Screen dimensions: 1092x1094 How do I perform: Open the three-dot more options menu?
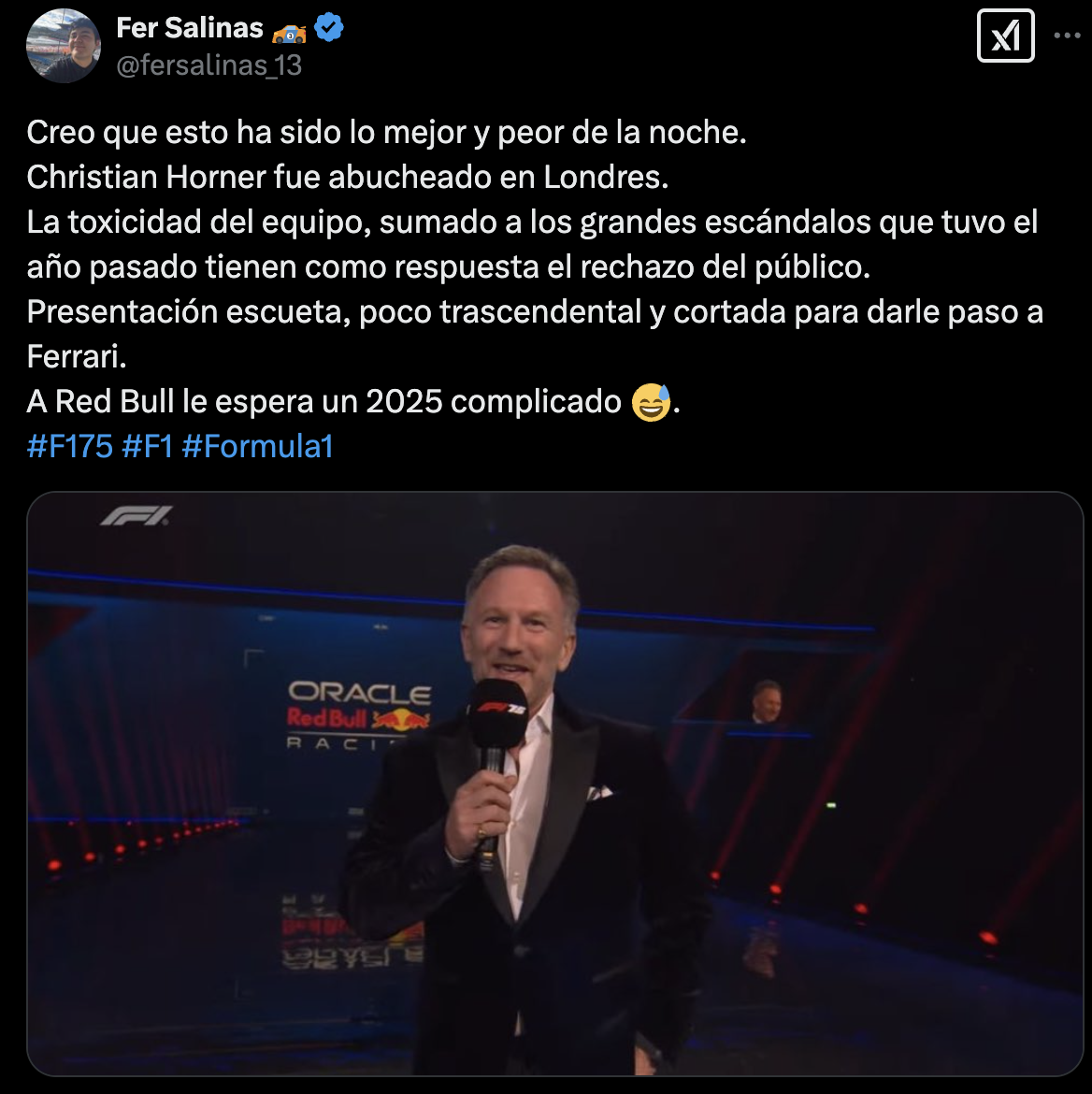click(1067, 36)
